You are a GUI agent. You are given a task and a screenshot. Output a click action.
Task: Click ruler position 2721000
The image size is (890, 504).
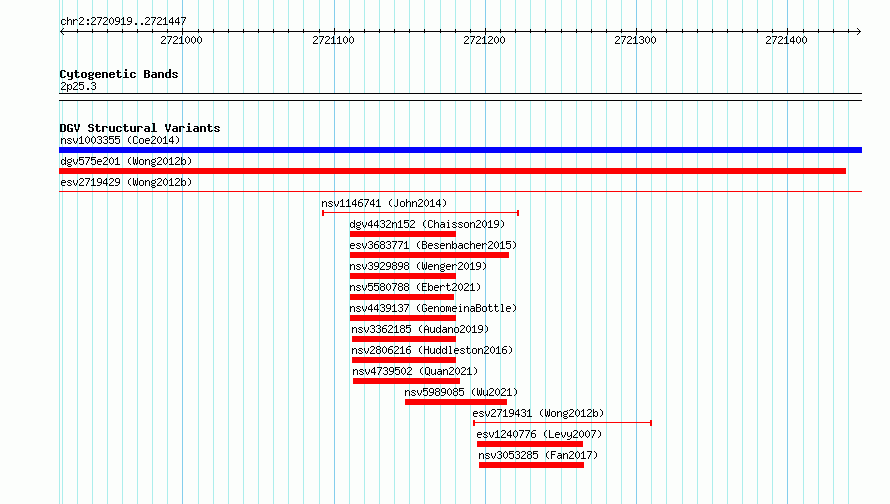tap(181, 40)
